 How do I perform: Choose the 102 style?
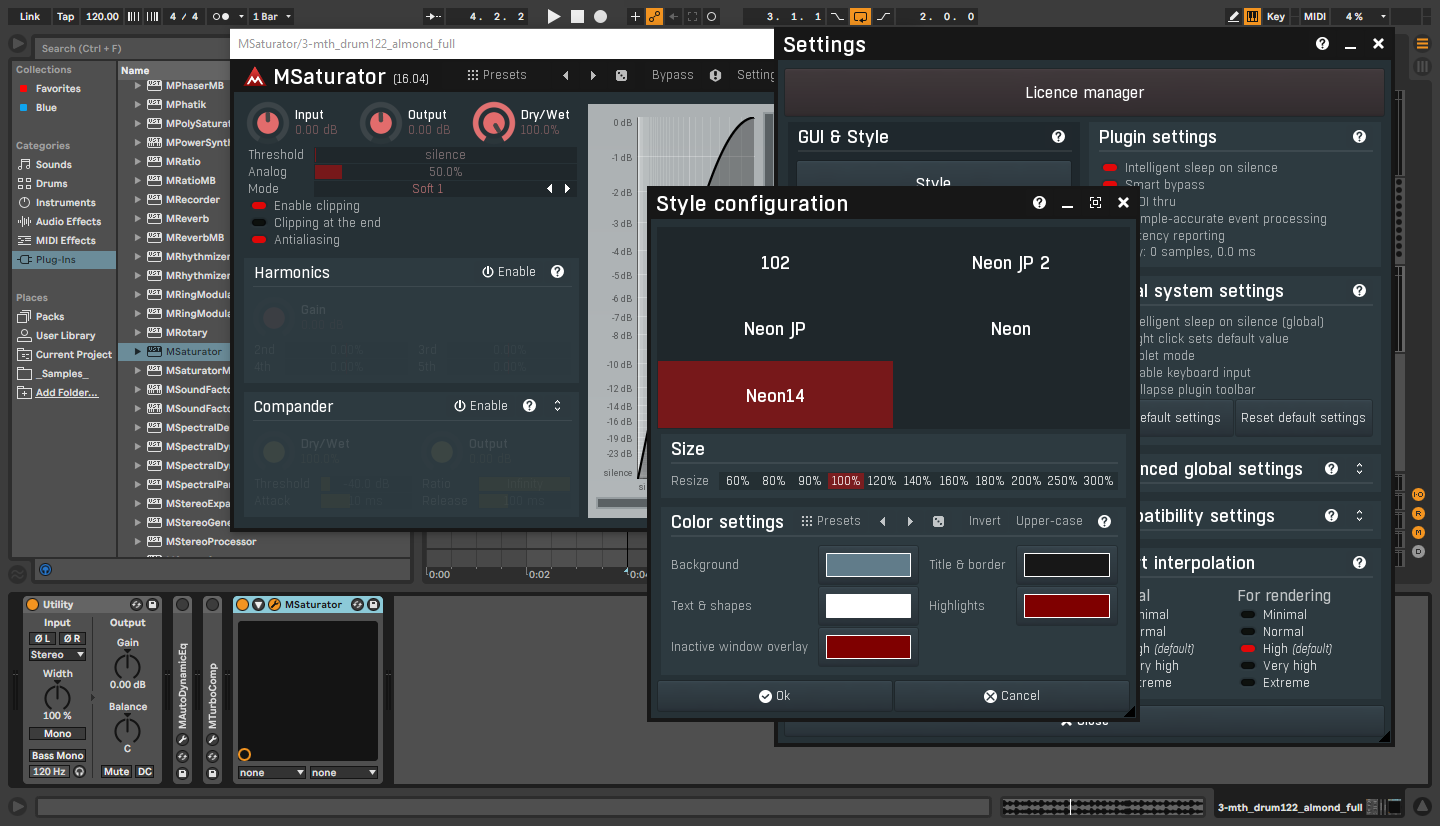coord(775,263)
